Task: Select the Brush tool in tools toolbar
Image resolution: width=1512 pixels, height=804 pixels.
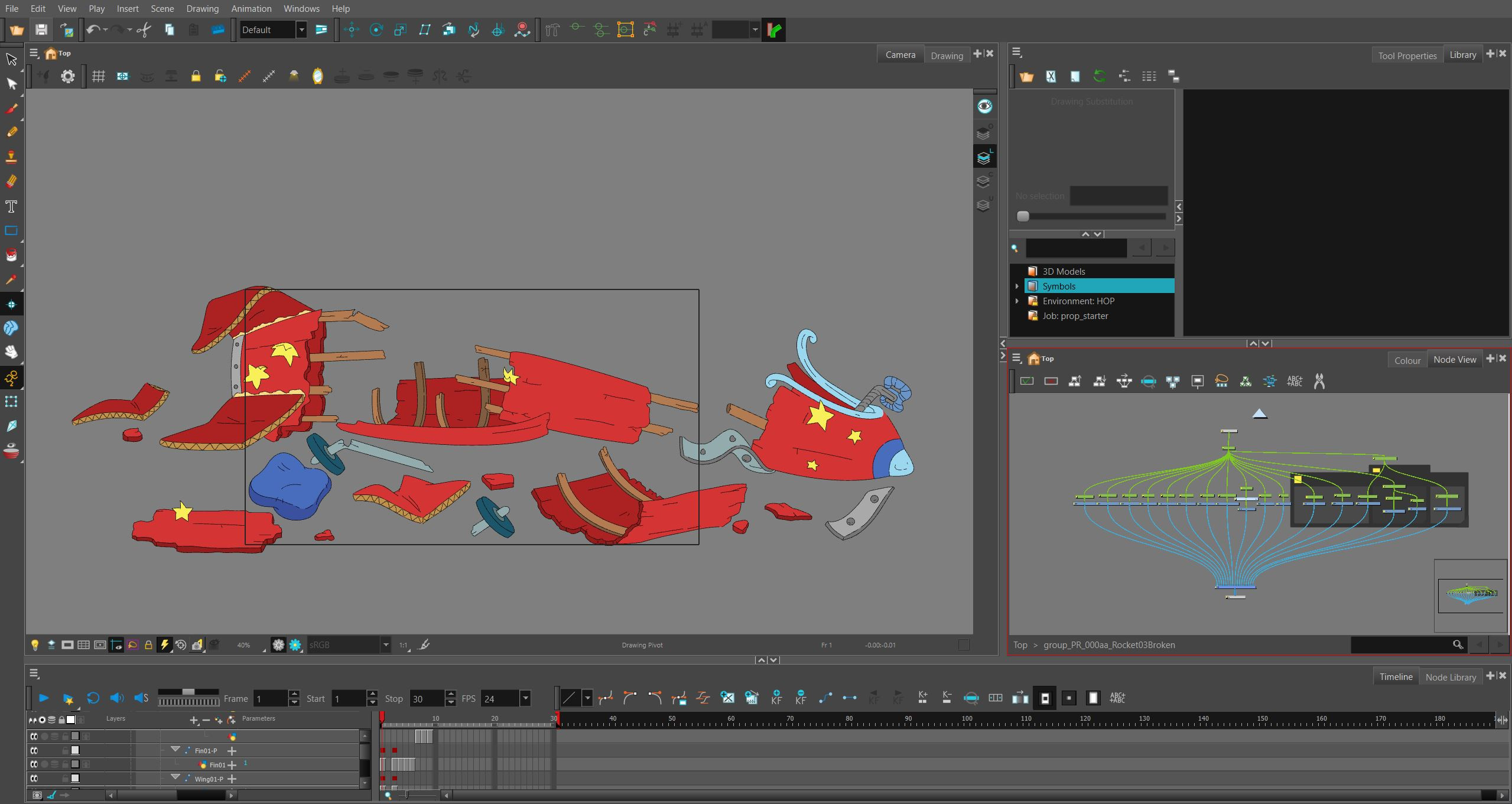Action: pyautogui.click(x=11, y=109)
